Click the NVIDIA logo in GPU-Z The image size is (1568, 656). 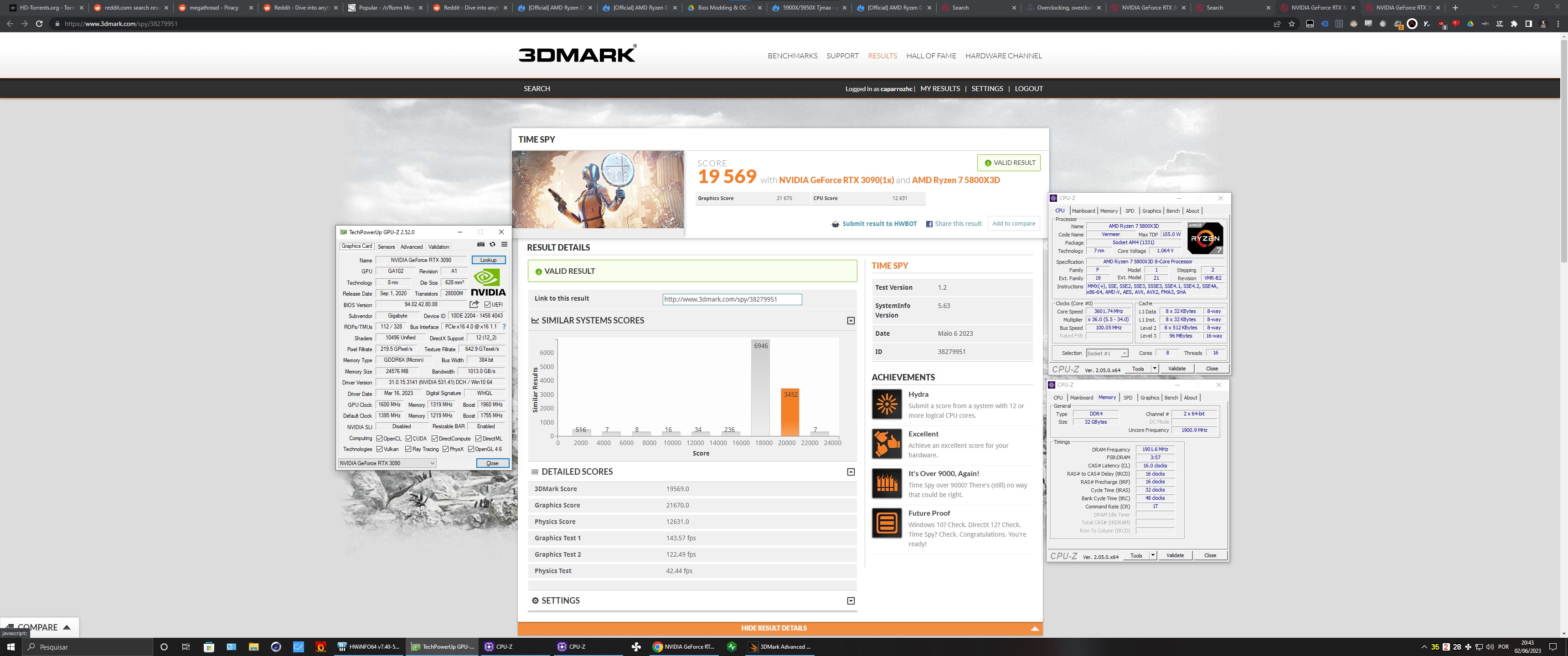(488, 283)
